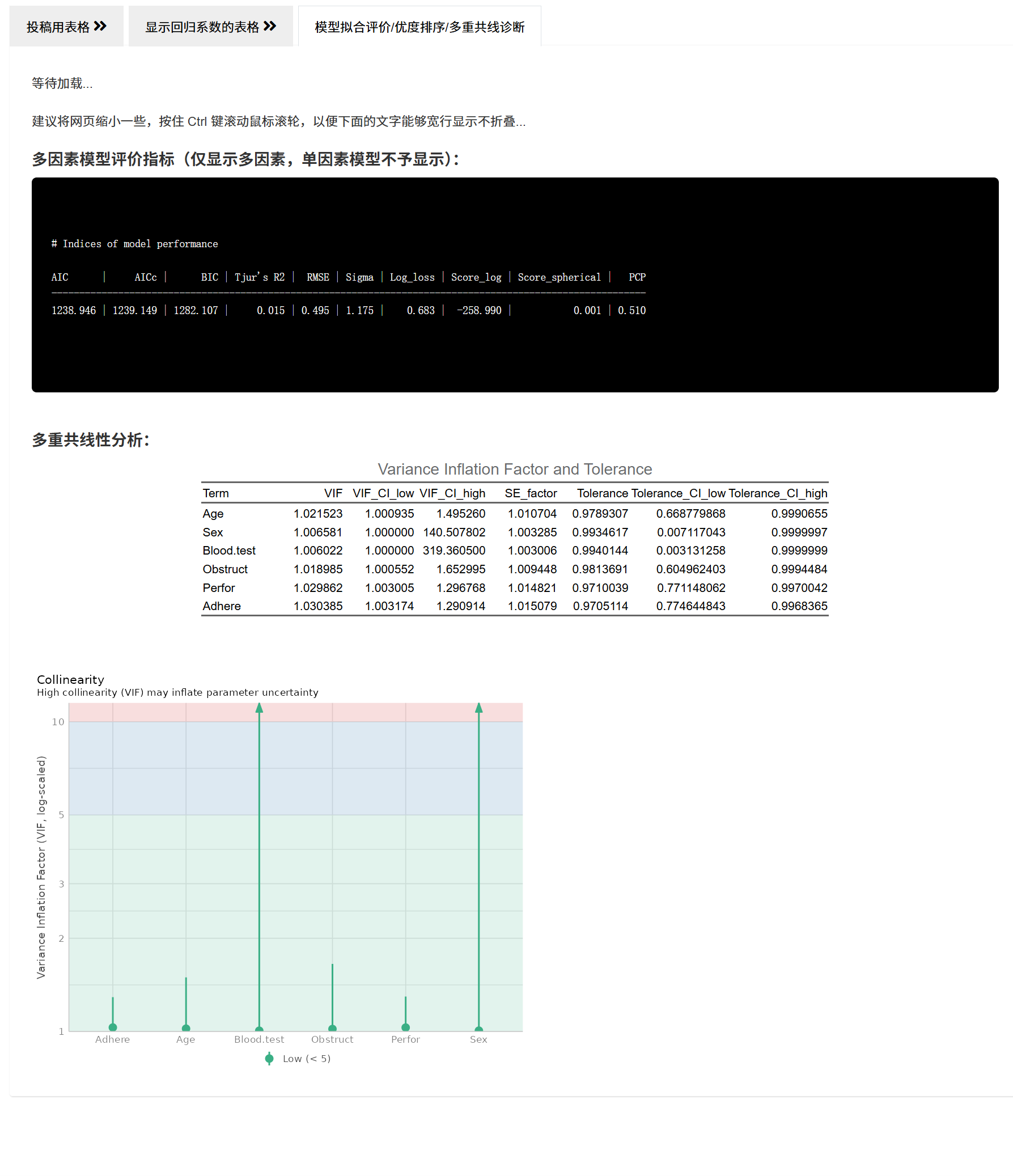
Task: Click Sex VIF_CI_high value 140.507802
Action: pyautogui.click(x=454, y=532)
